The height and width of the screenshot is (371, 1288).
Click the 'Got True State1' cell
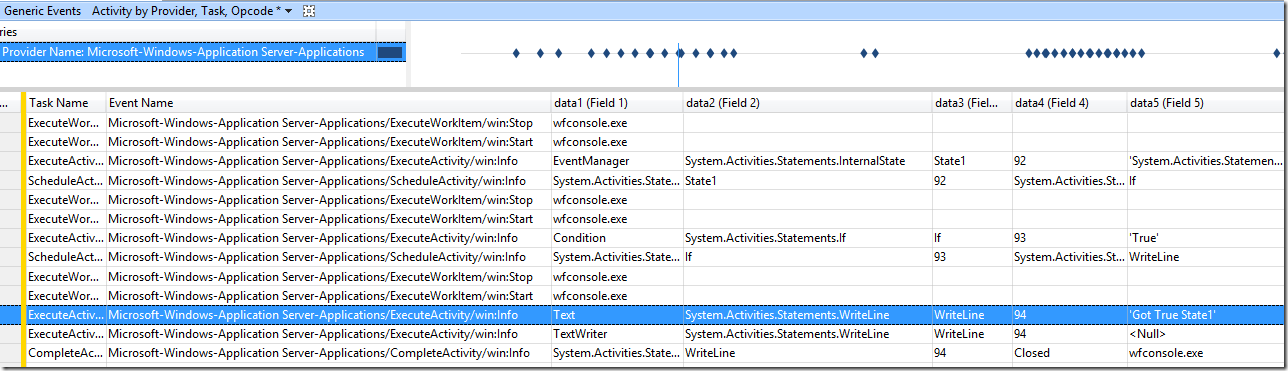(1207, 315)
